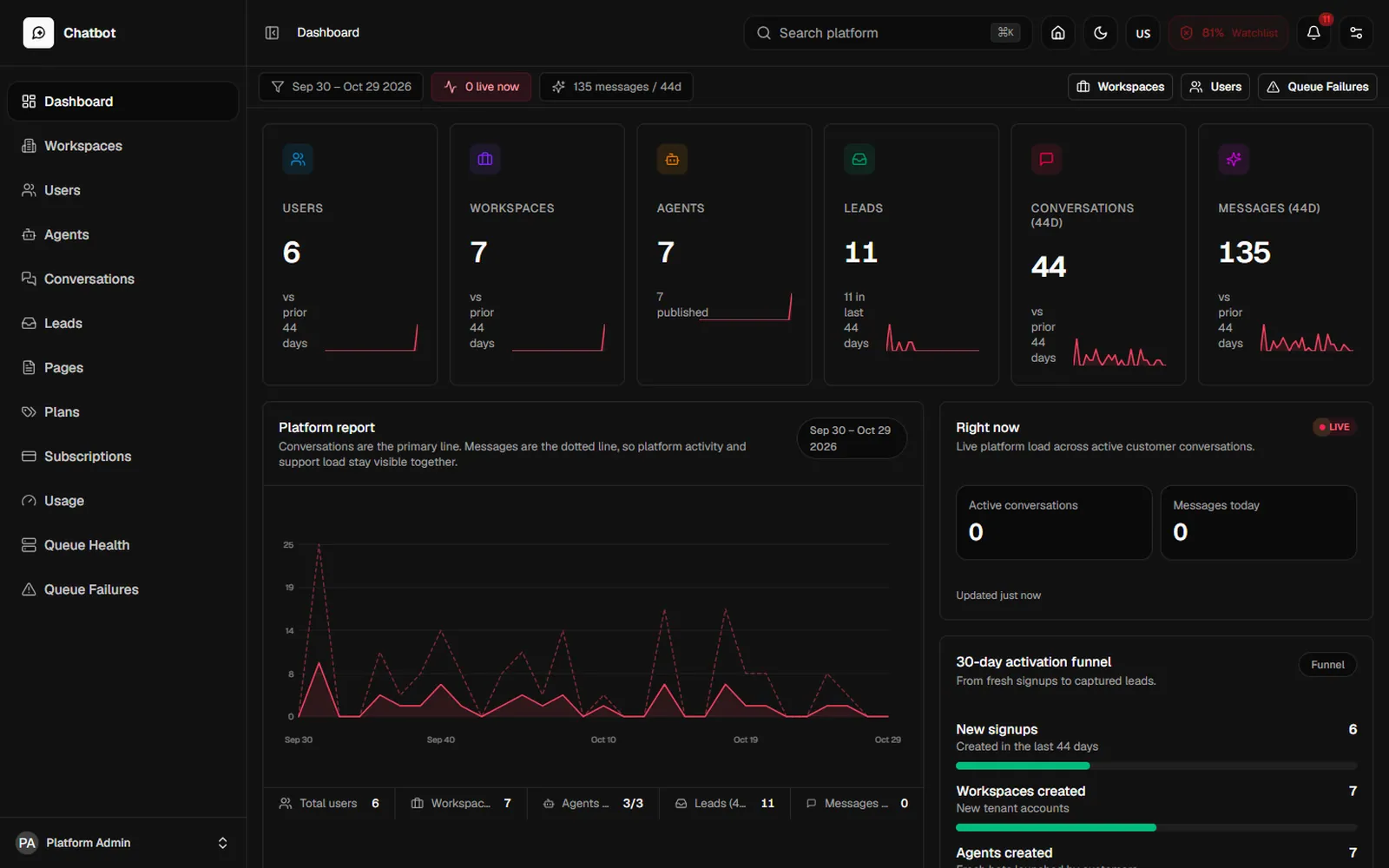Select Conversations in sidebar
Screen dimensions: 1389x868
coord(122,279)
